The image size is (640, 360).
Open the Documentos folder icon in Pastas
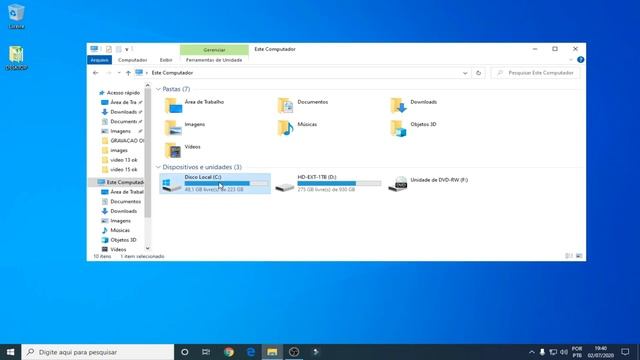pos(285,106)
